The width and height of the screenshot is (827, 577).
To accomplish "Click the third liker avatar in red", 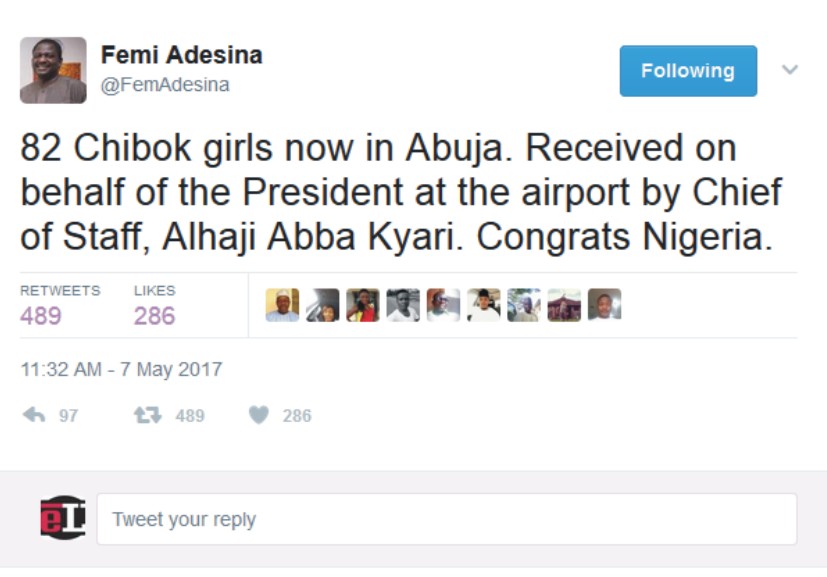I will [363, 305].
